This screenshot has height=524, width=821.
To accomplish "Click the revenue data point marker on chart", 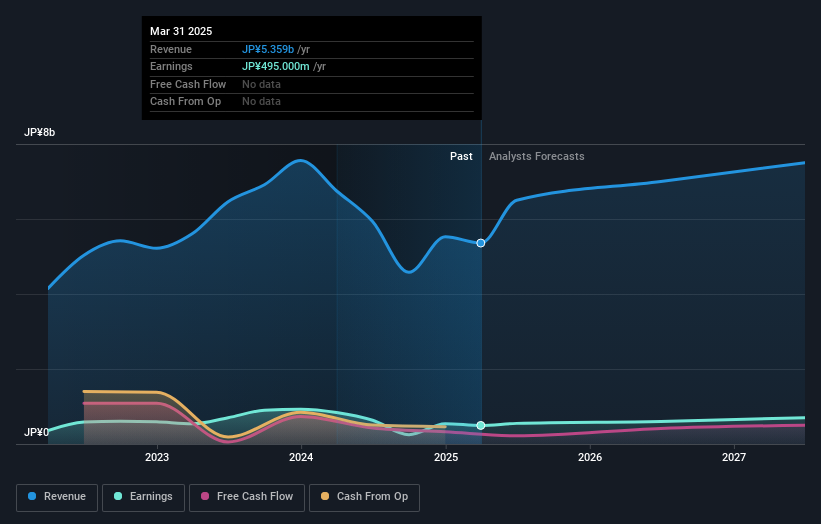I will click(x=481, y=243).
